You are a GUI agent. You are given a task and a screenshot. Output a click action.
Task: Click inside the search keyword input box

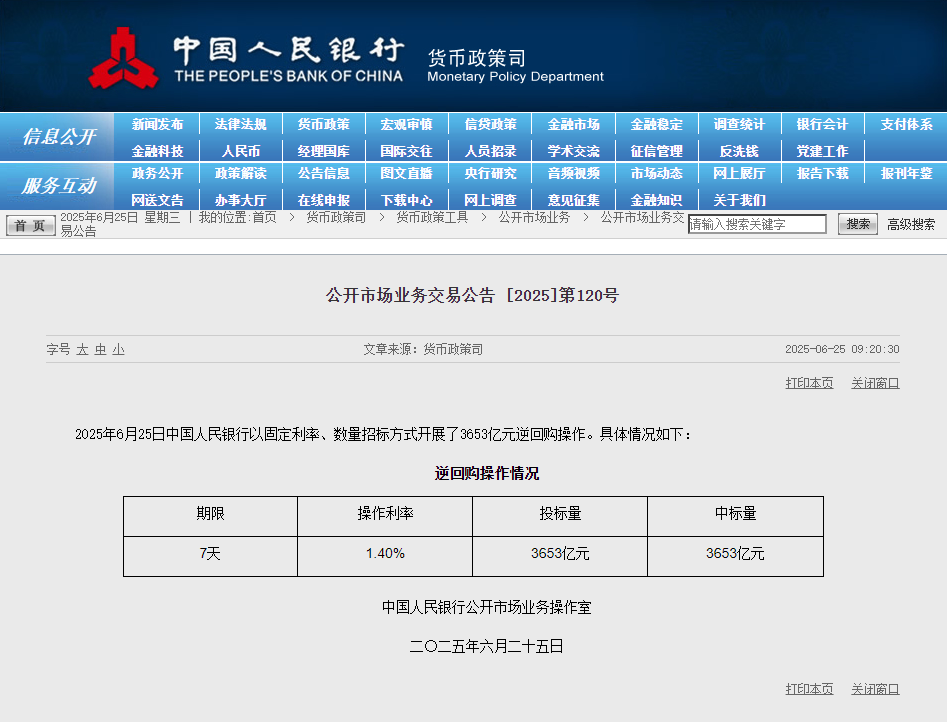click(x=757, y=223)
